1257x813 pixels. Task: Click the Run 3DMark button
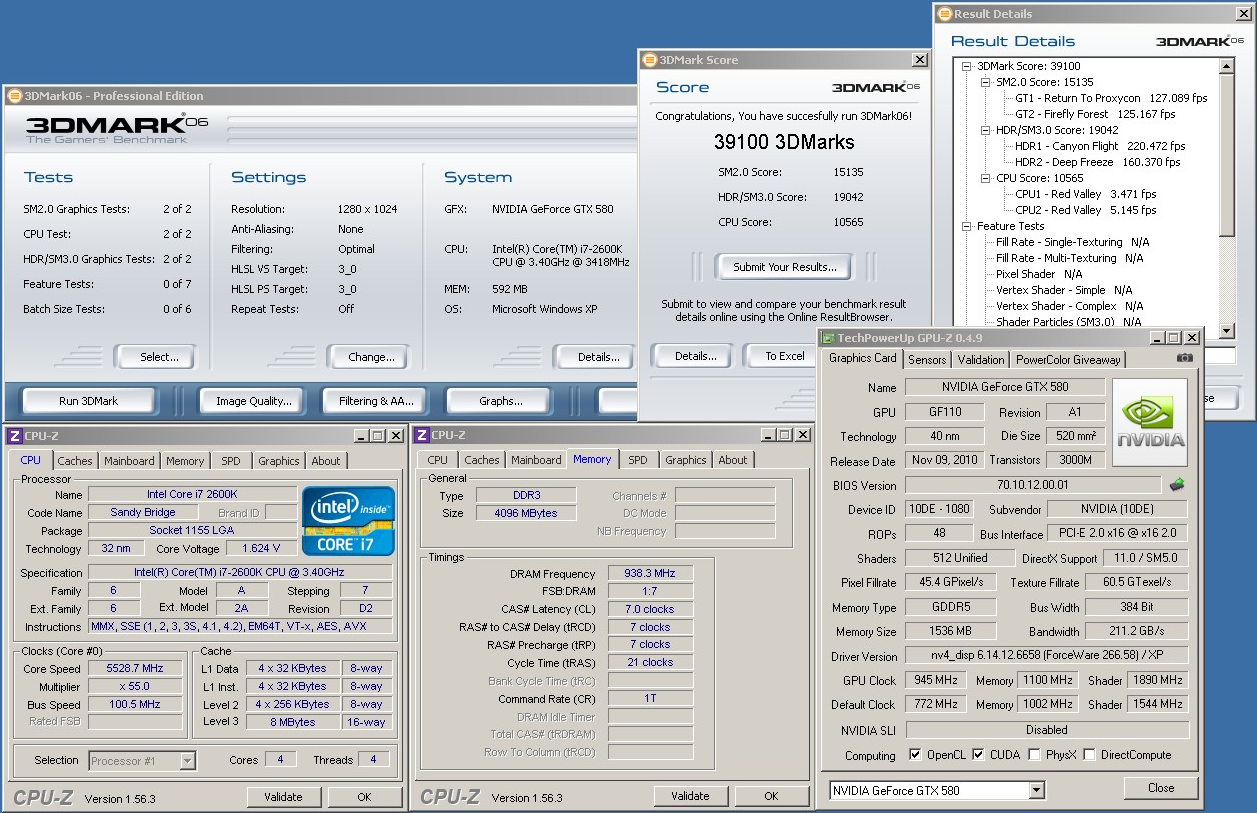[x=88, y=401]
